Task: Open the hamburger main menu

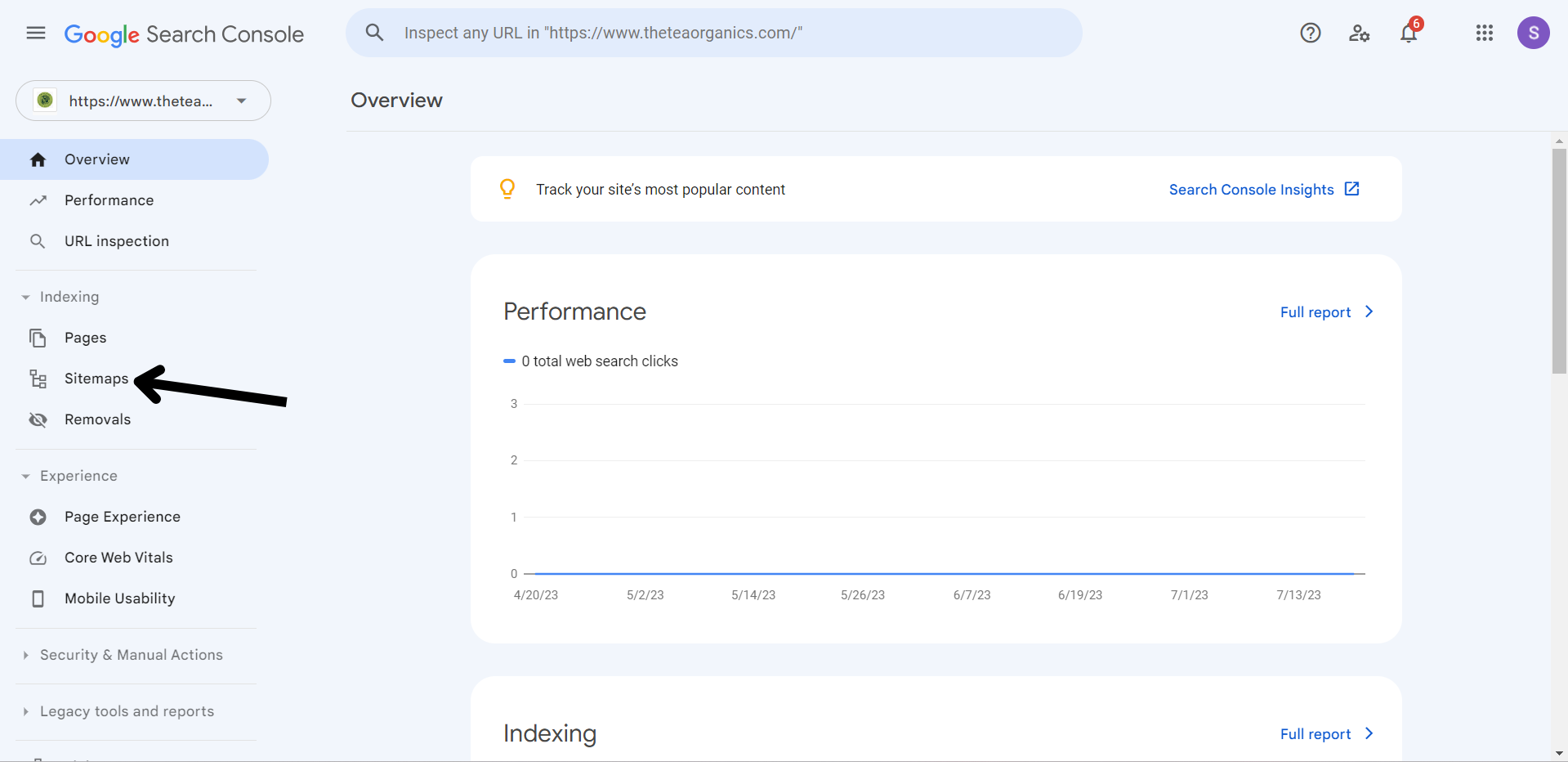Action: click(x=36, y=33)
